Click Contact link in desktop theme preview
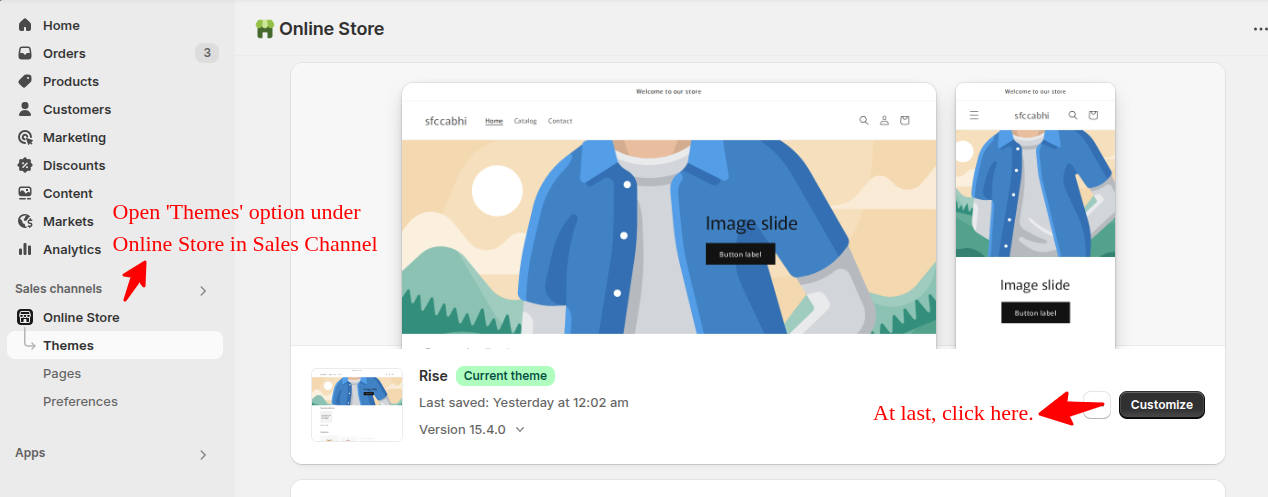1268x497 pixels. coord(560,121)
